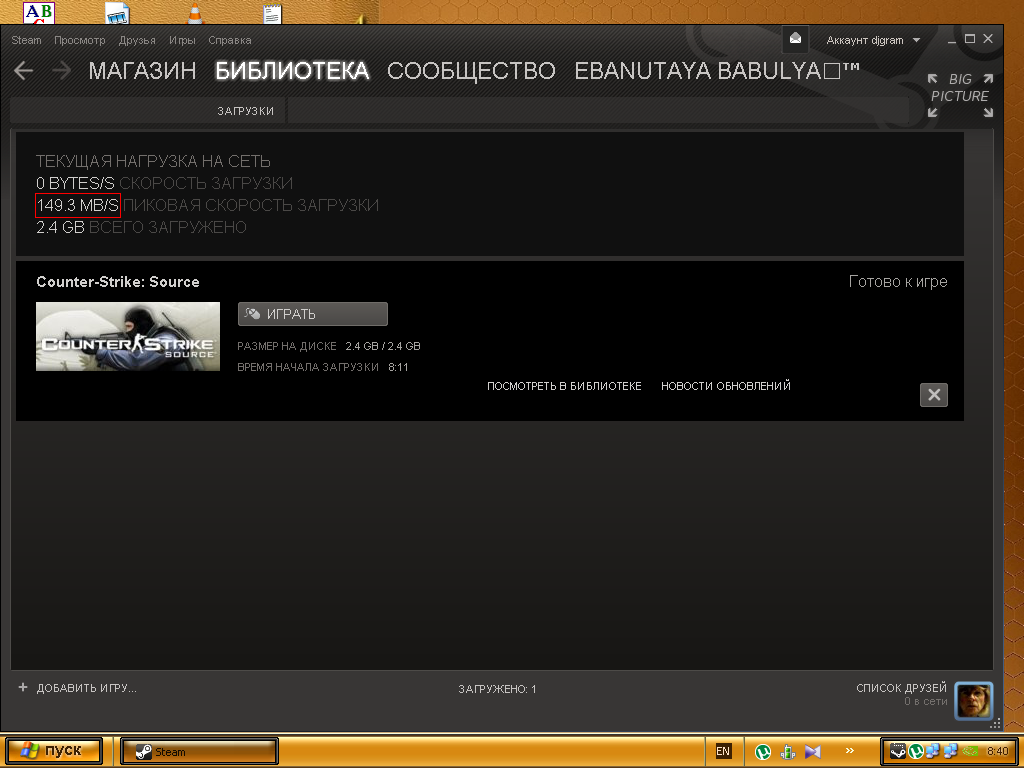Open the Друзья menu

(x=137, y=40)
